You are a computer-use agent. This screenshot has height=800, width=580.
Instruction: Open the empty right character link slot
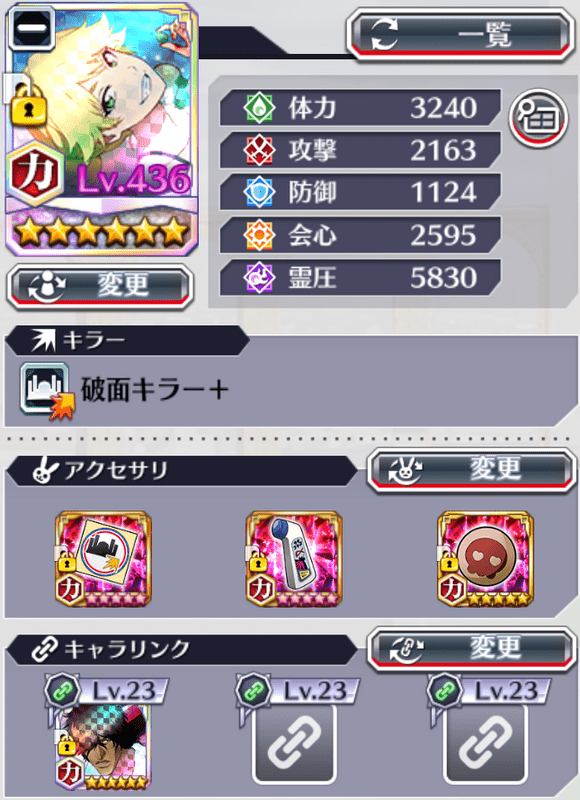[485, 743]
